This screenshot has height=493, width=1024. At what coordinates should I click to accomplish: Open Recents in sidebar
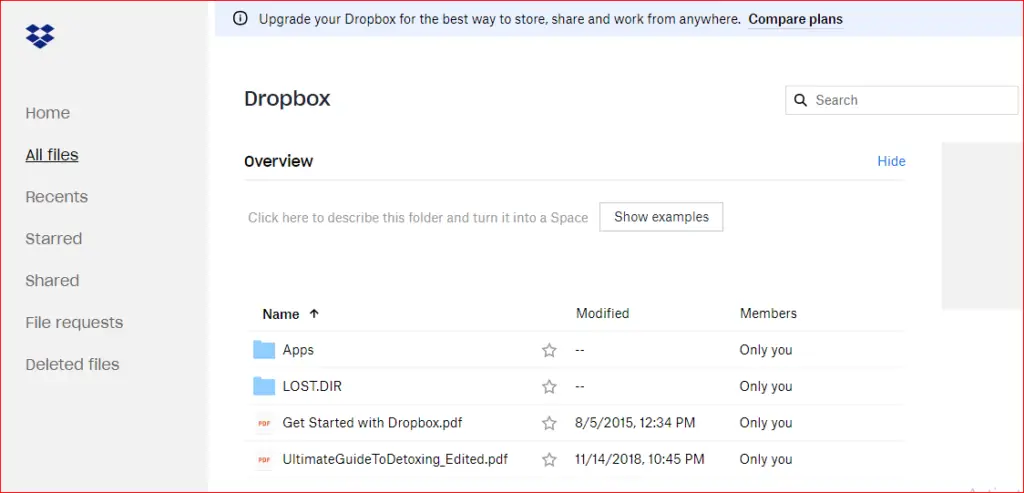(x=56, y=197)
